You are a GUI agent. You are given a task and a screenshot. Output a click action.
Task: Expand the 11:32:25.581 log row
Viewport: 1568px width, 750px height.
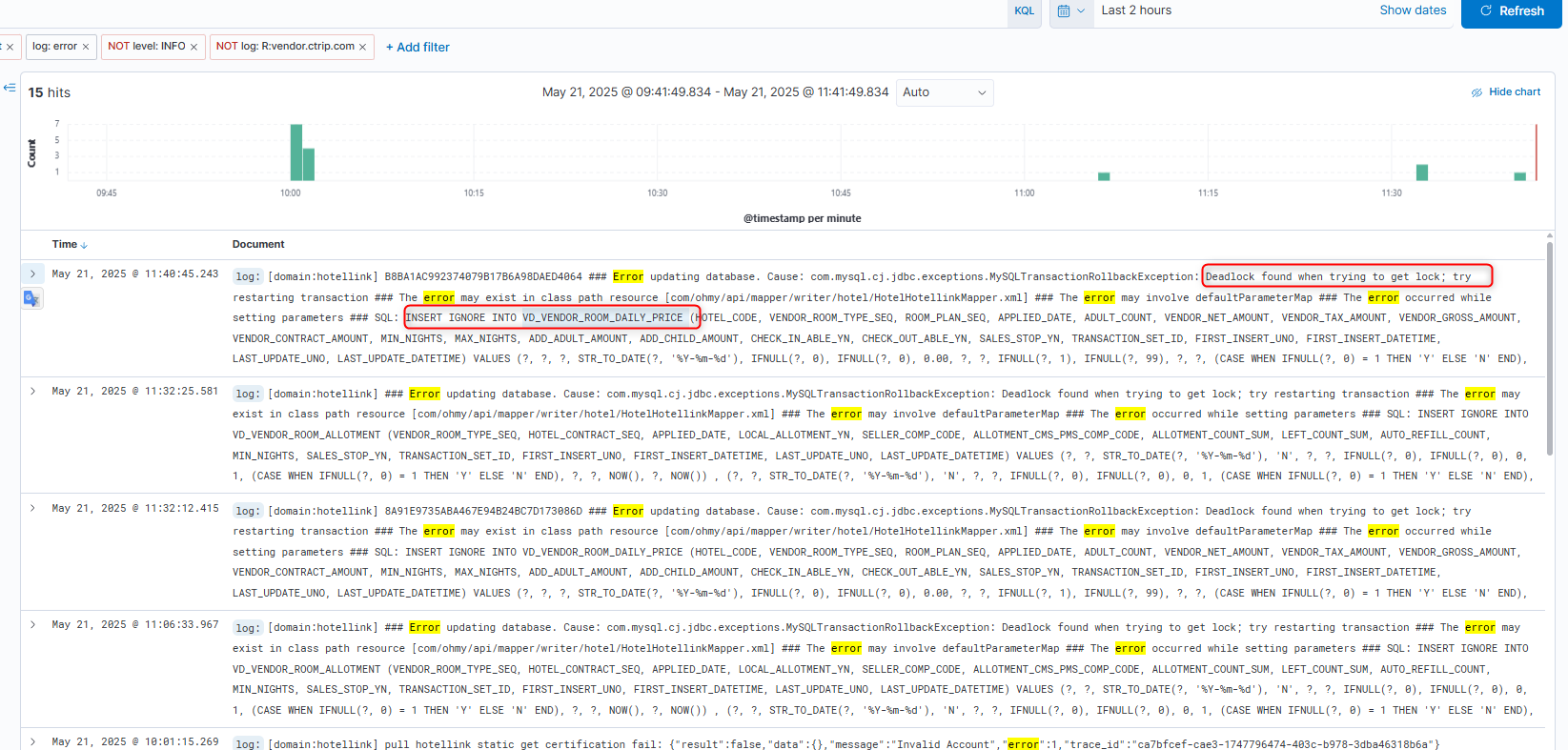(x=32, y=392)
